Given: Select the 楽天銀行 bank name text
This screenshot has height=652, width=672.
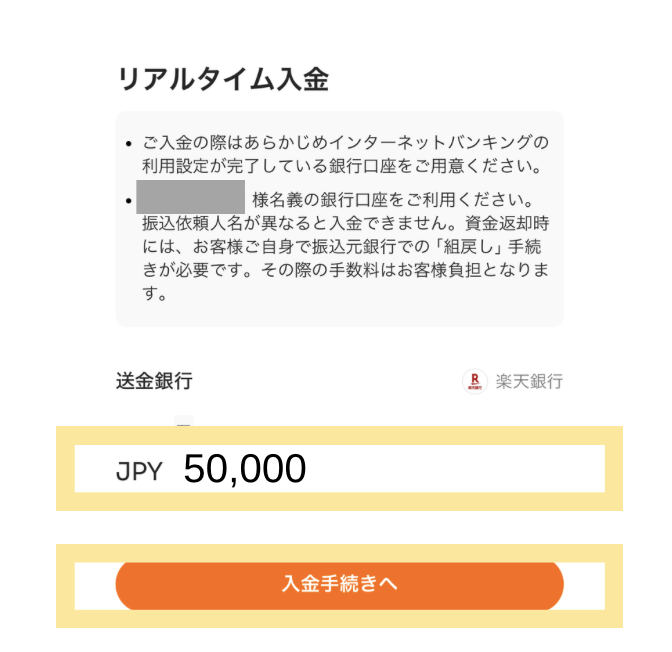Looking at the screenshot, I should pos(529,381).
